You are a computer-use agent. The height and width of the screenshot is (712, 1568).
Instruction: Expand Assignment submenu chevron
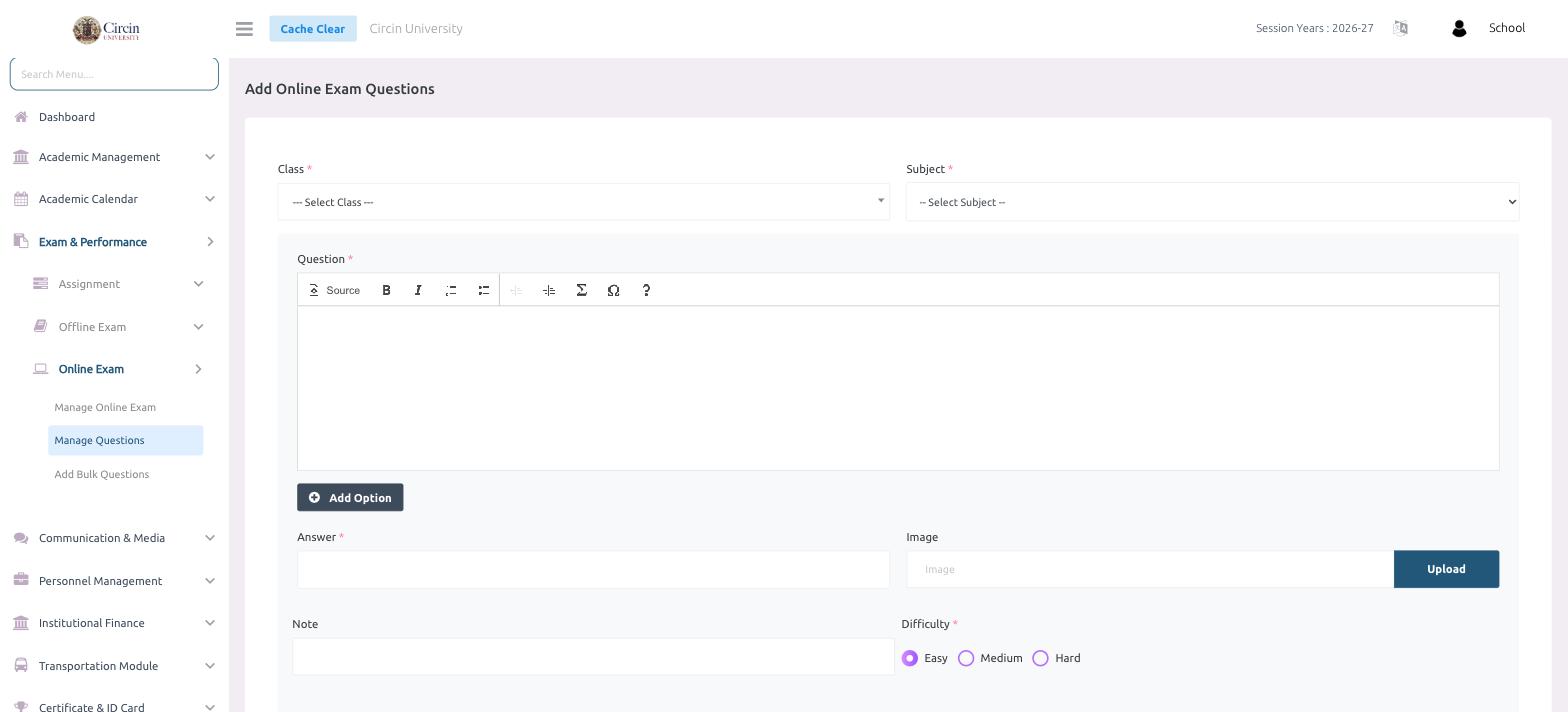[x=198, y=284]
